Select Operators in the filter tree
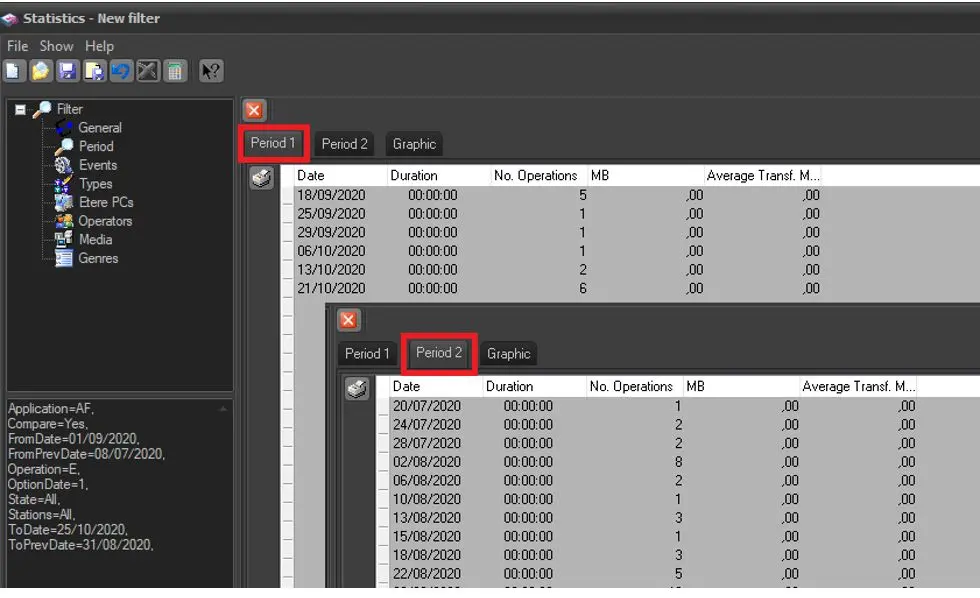Screen dimensions: 980x598 click(105, 221)
